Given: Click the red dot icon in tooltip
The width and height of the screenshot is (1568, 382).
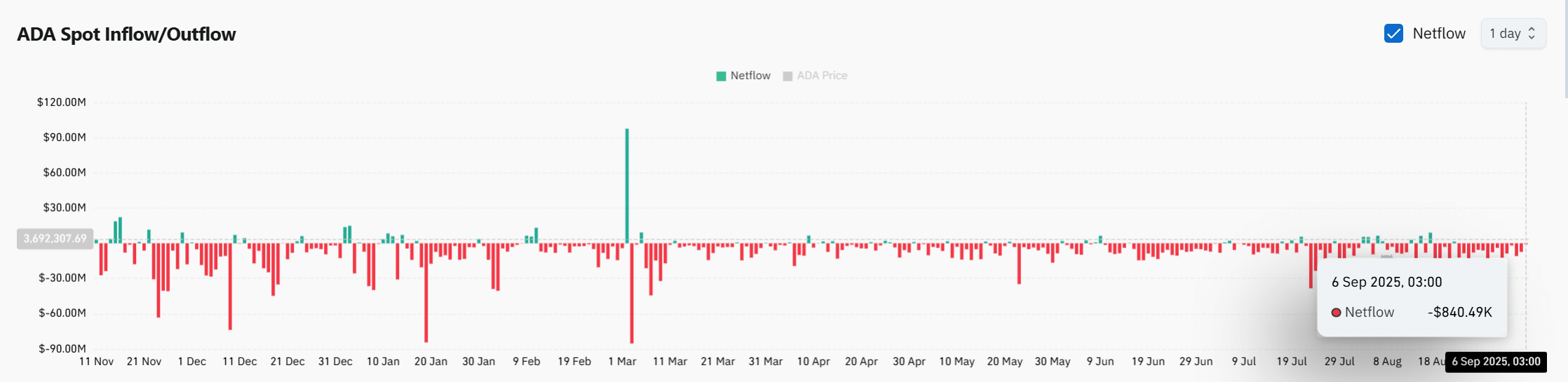Looking at the screenshot, I should point(1336,313).
